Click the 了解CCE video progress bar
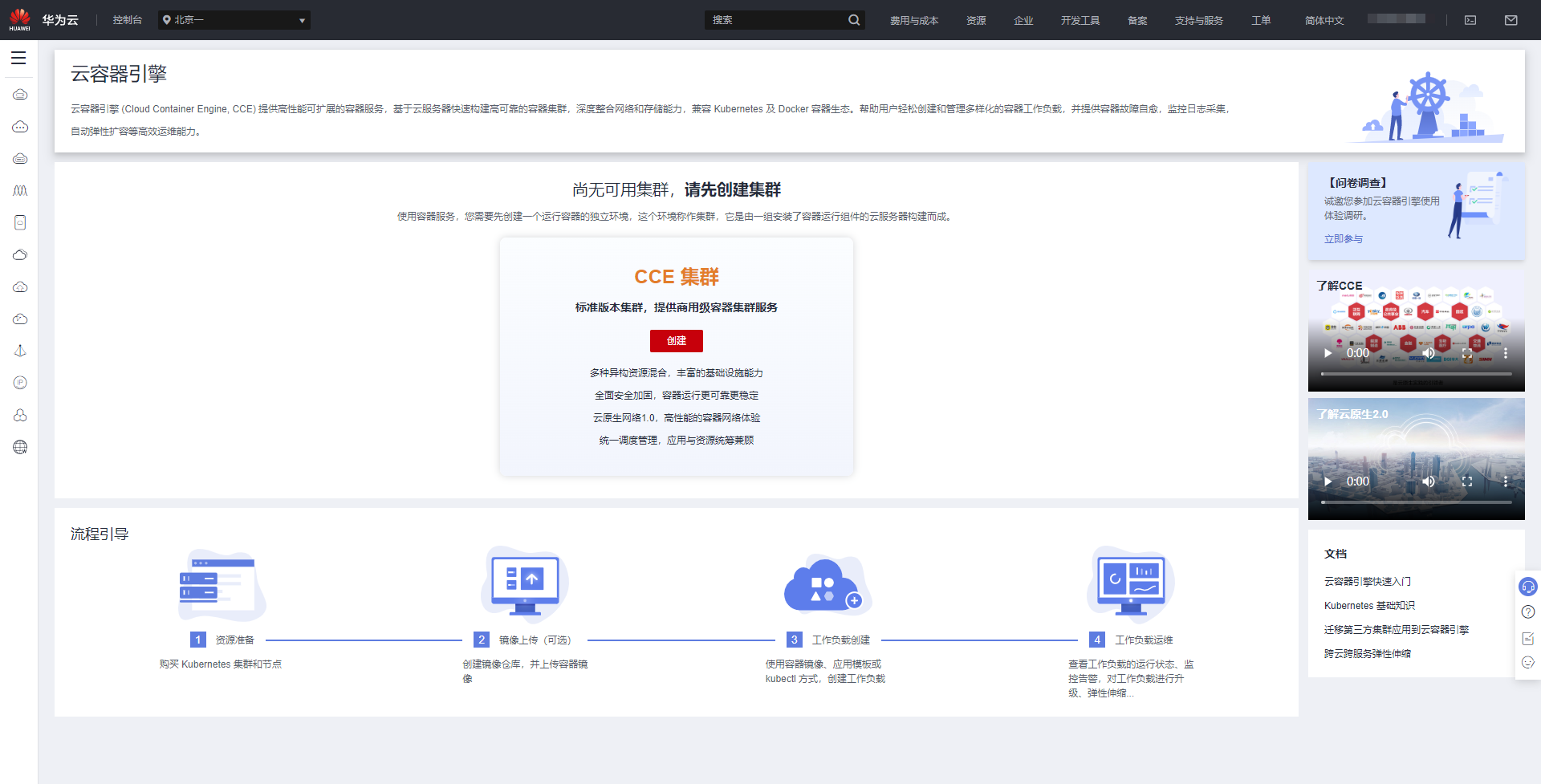This screenshot has width=1541, height=784. click(1417, 374)
